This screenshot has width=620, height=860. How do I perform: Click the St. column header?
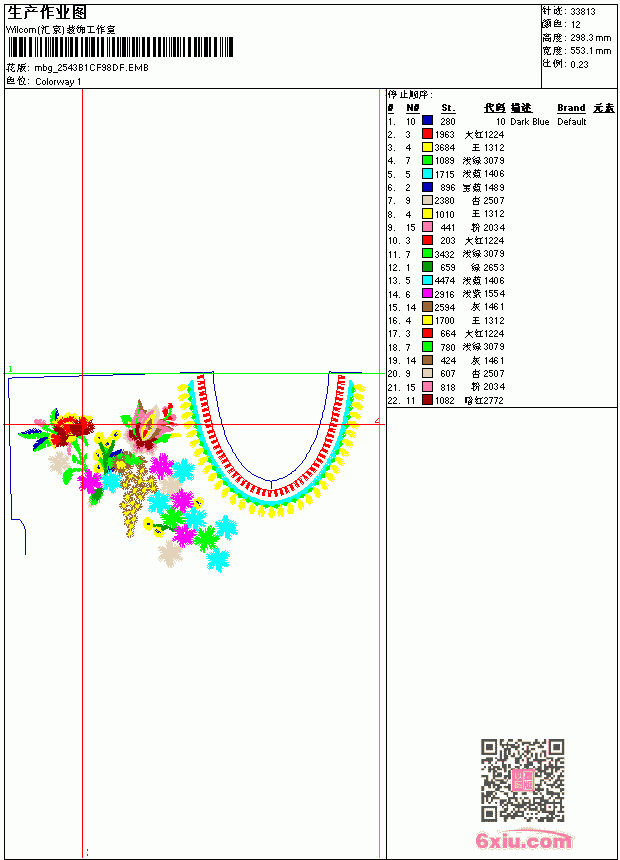448,108
